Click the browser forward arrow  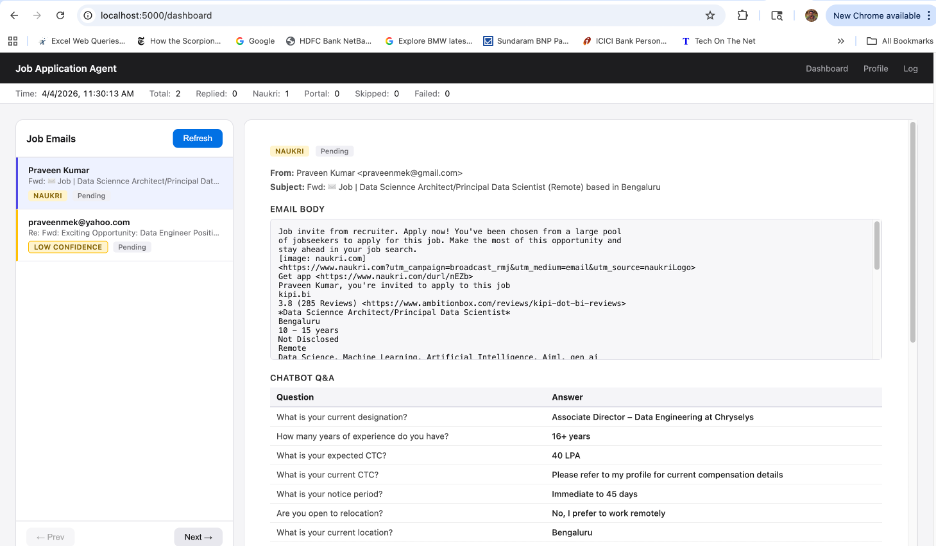[37, 16]
